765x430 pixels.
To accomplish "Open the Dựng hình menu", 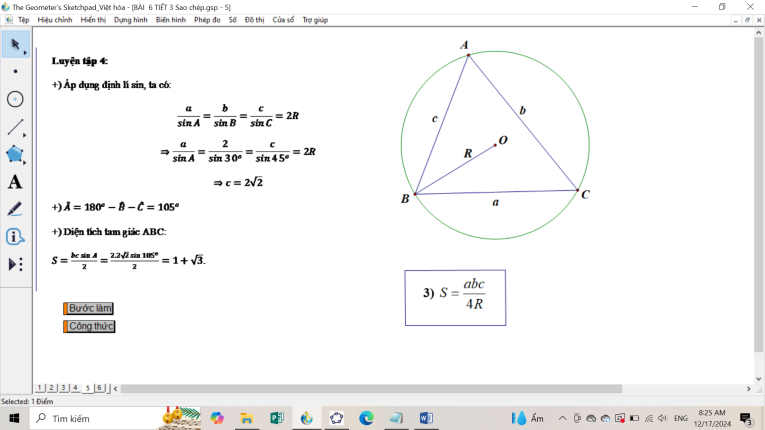I will coord(130,20).
